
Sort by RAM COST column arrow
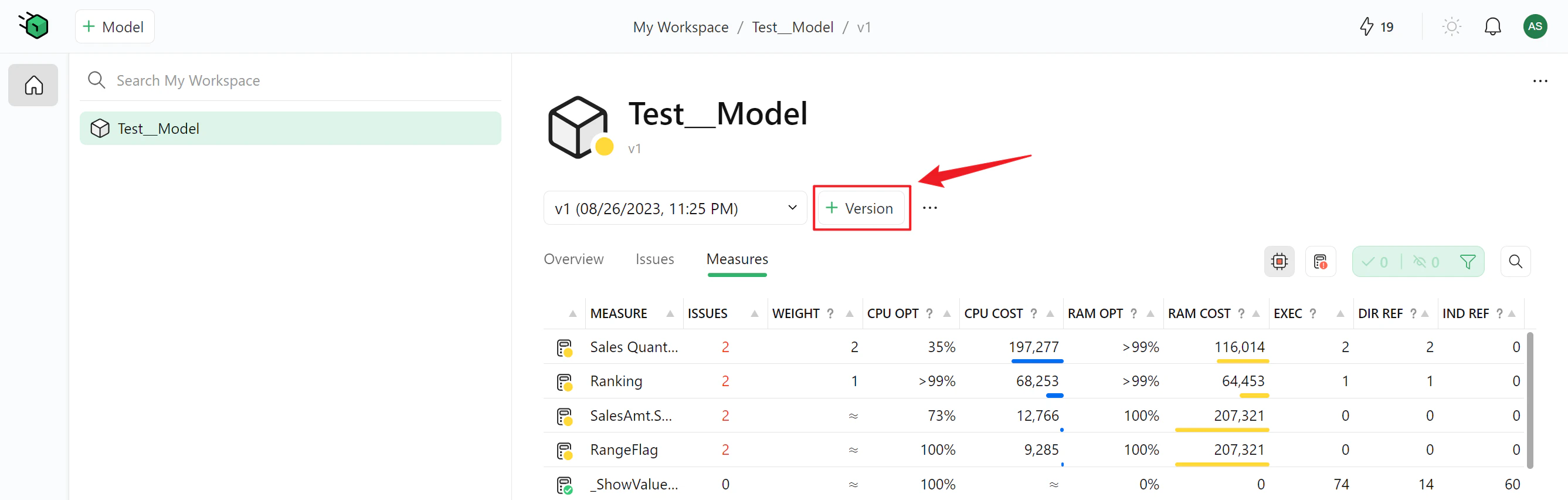point(1255,314)
